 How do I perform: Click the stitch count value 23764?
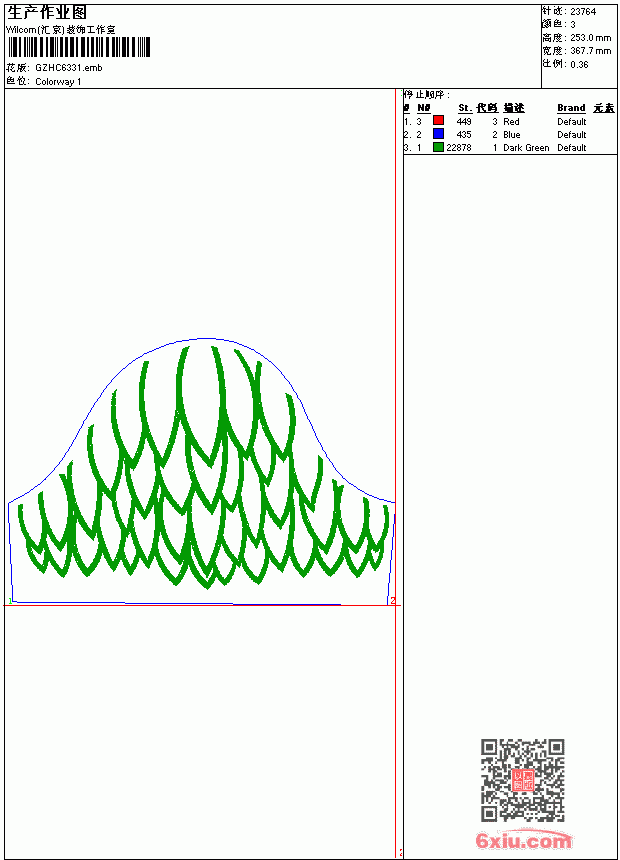pyautogui.click(x=583, y=12)
